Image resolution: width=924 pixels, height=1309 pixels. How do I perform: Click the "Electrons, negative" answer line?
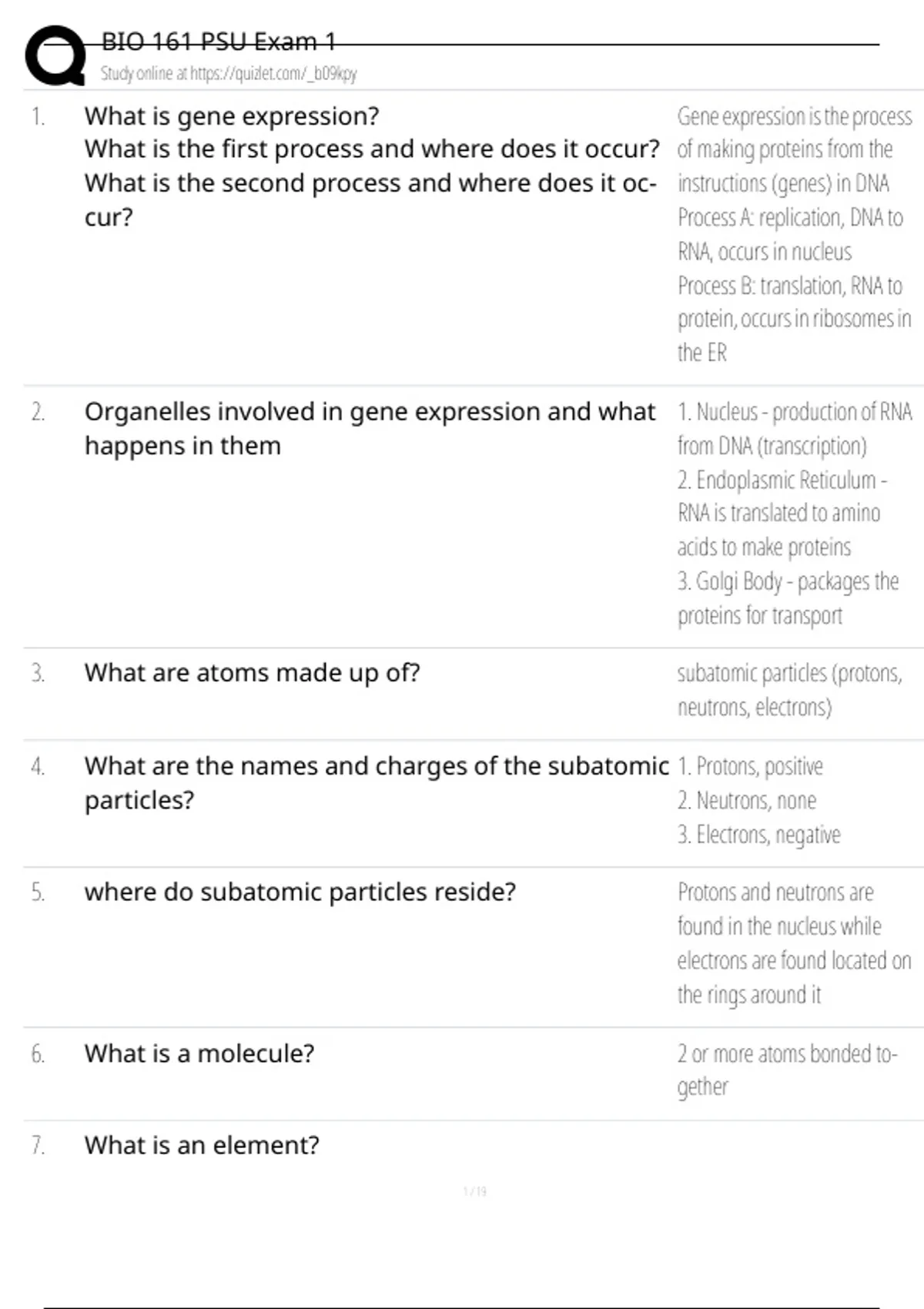point(759,835)
